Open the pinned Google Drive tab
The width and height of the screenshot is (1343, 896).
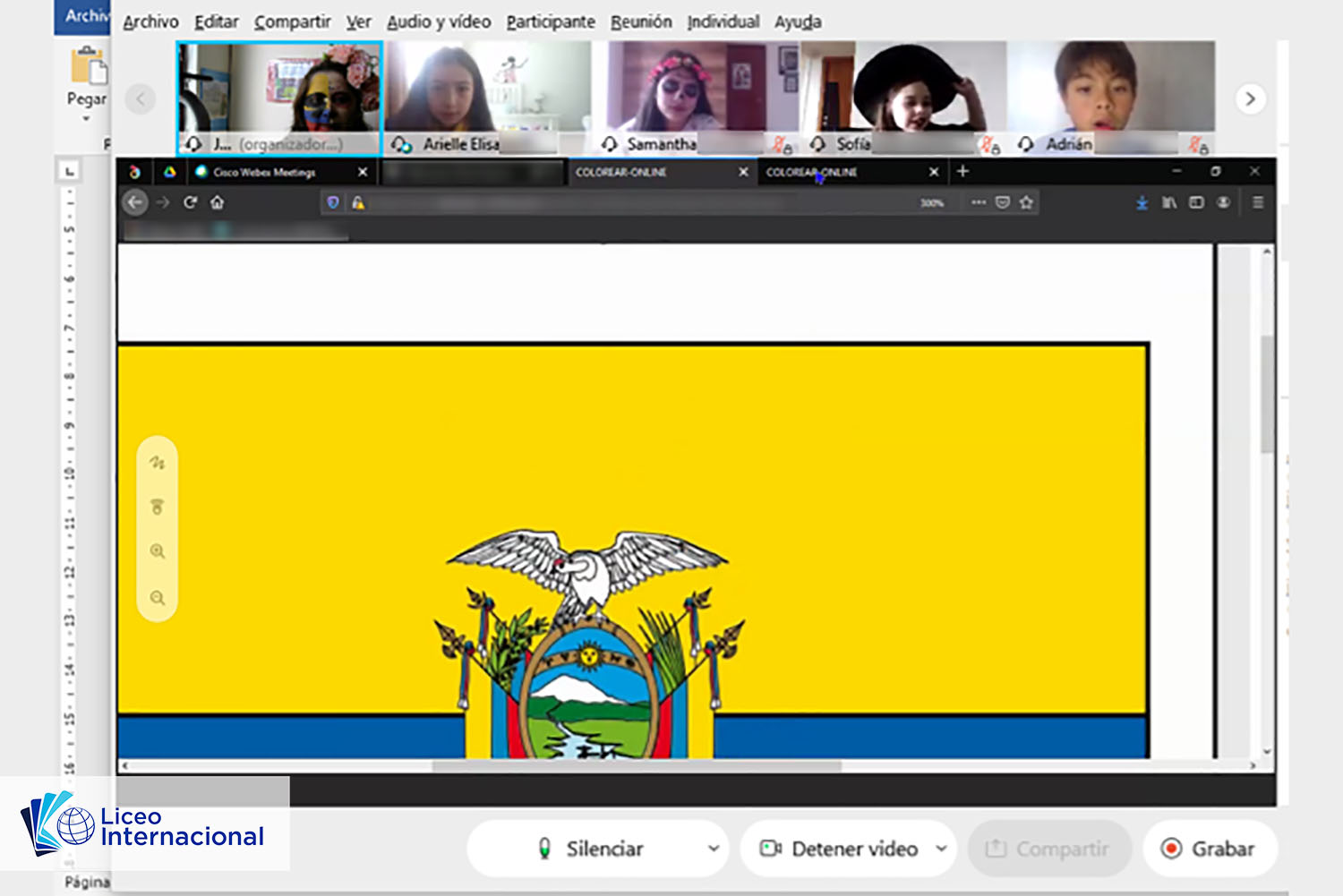tap(169, 172)
